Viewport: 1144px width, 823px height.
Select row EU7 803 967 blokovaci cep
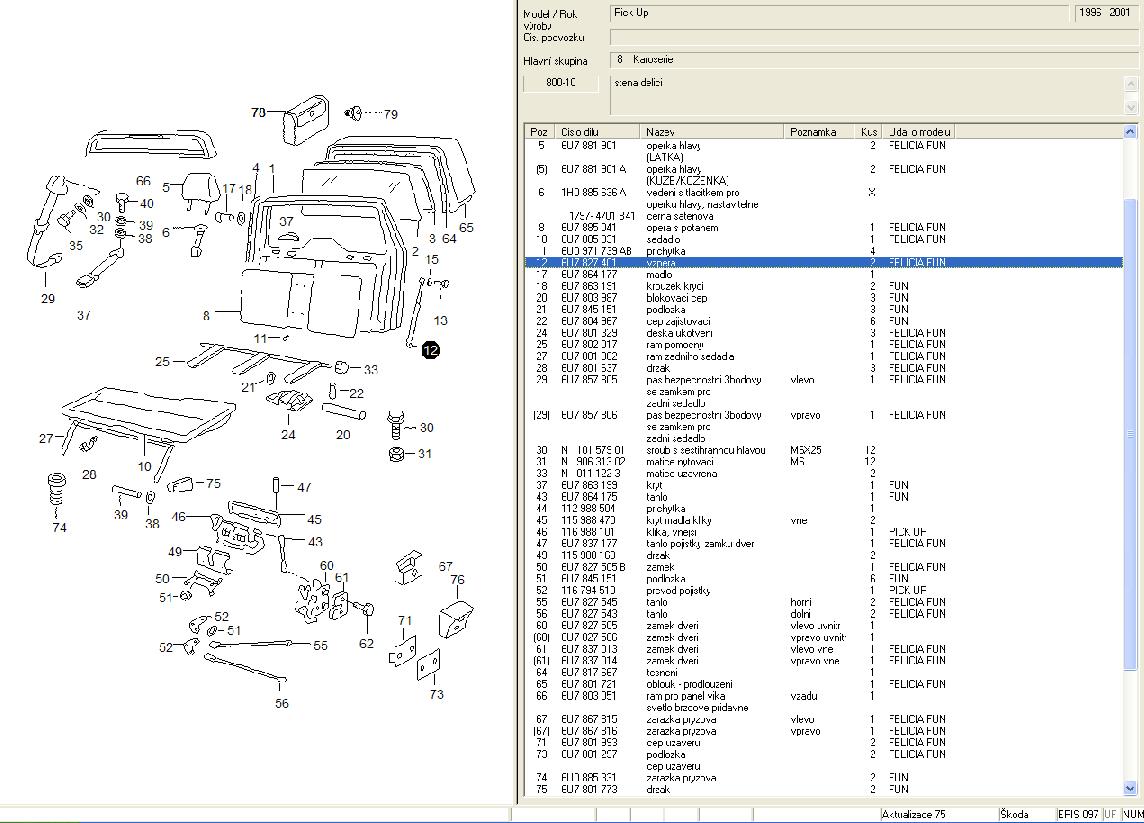(x=824, y=298)
